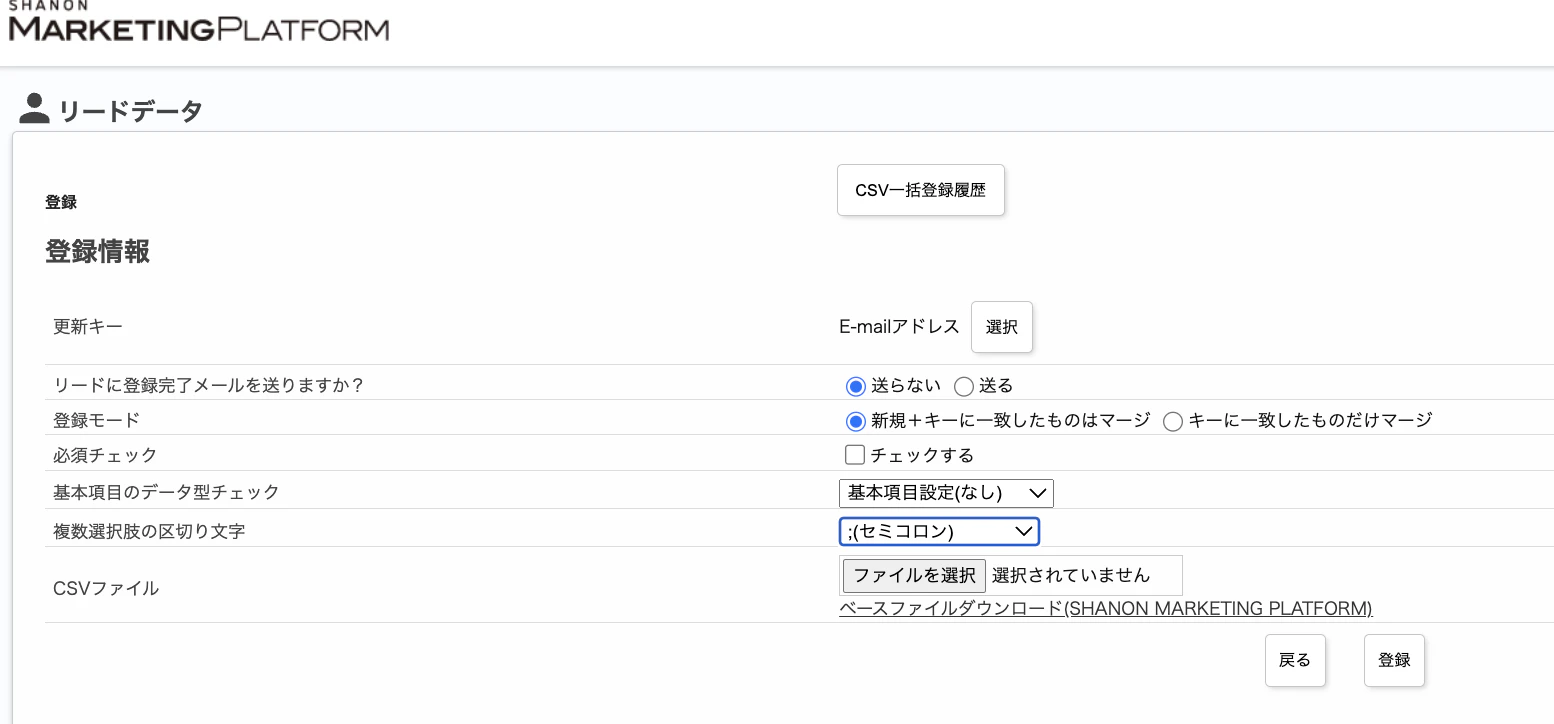Enable the チェックする required-check checkbox

(854, 455)
